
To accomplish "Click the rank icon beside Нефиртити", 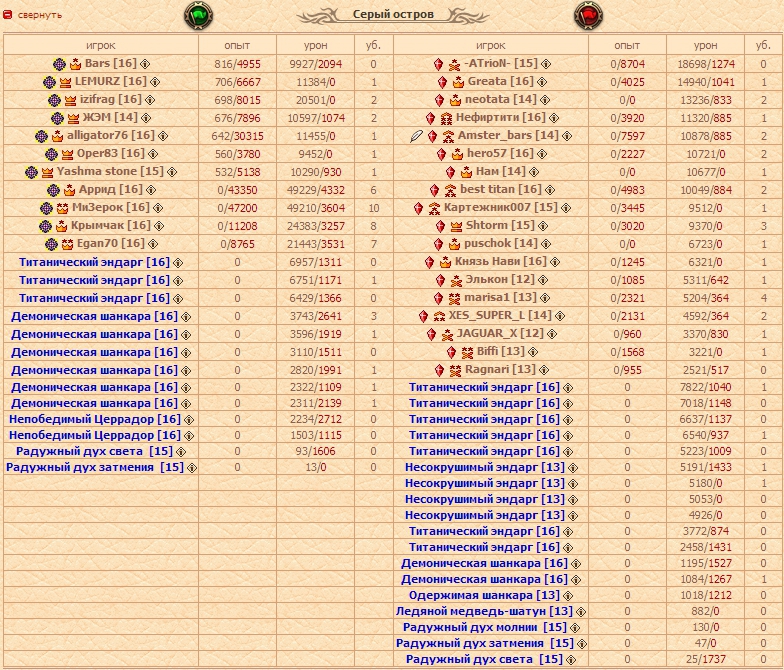I will [x=446, y=118].
